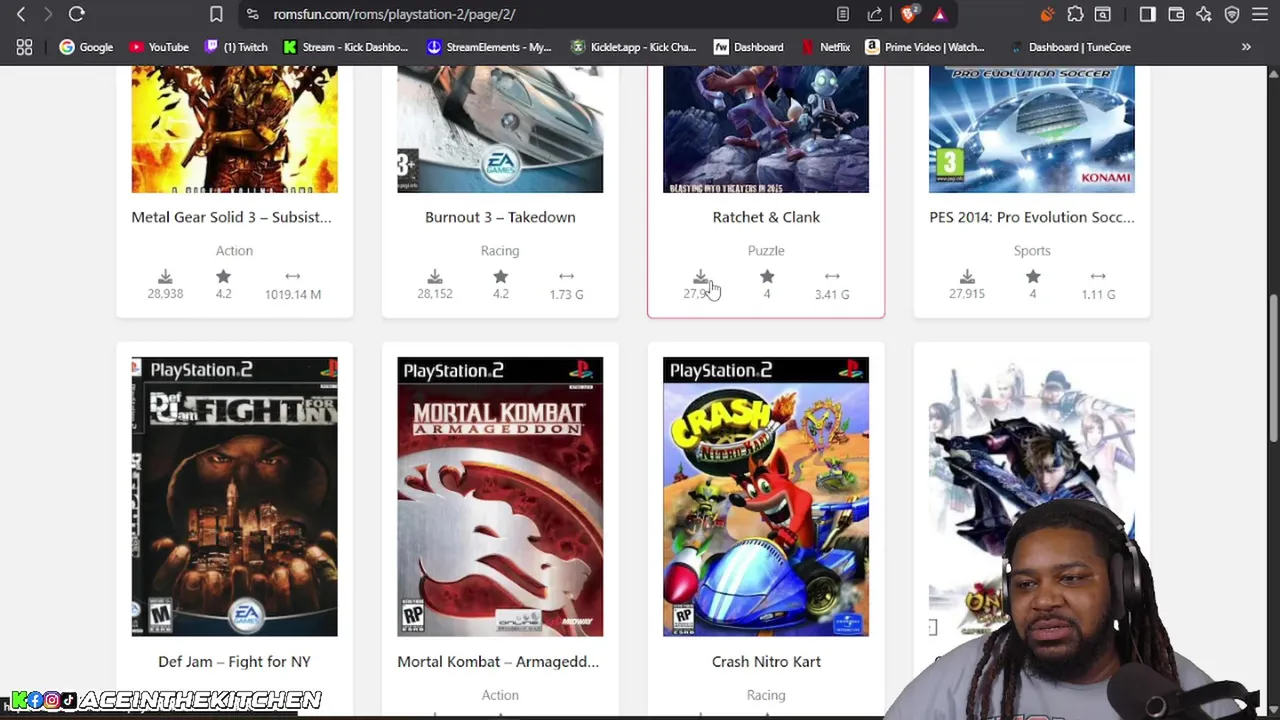Click the star rating icon under PES 2014
The image size is (1280, 720).
click(1033, 277)
